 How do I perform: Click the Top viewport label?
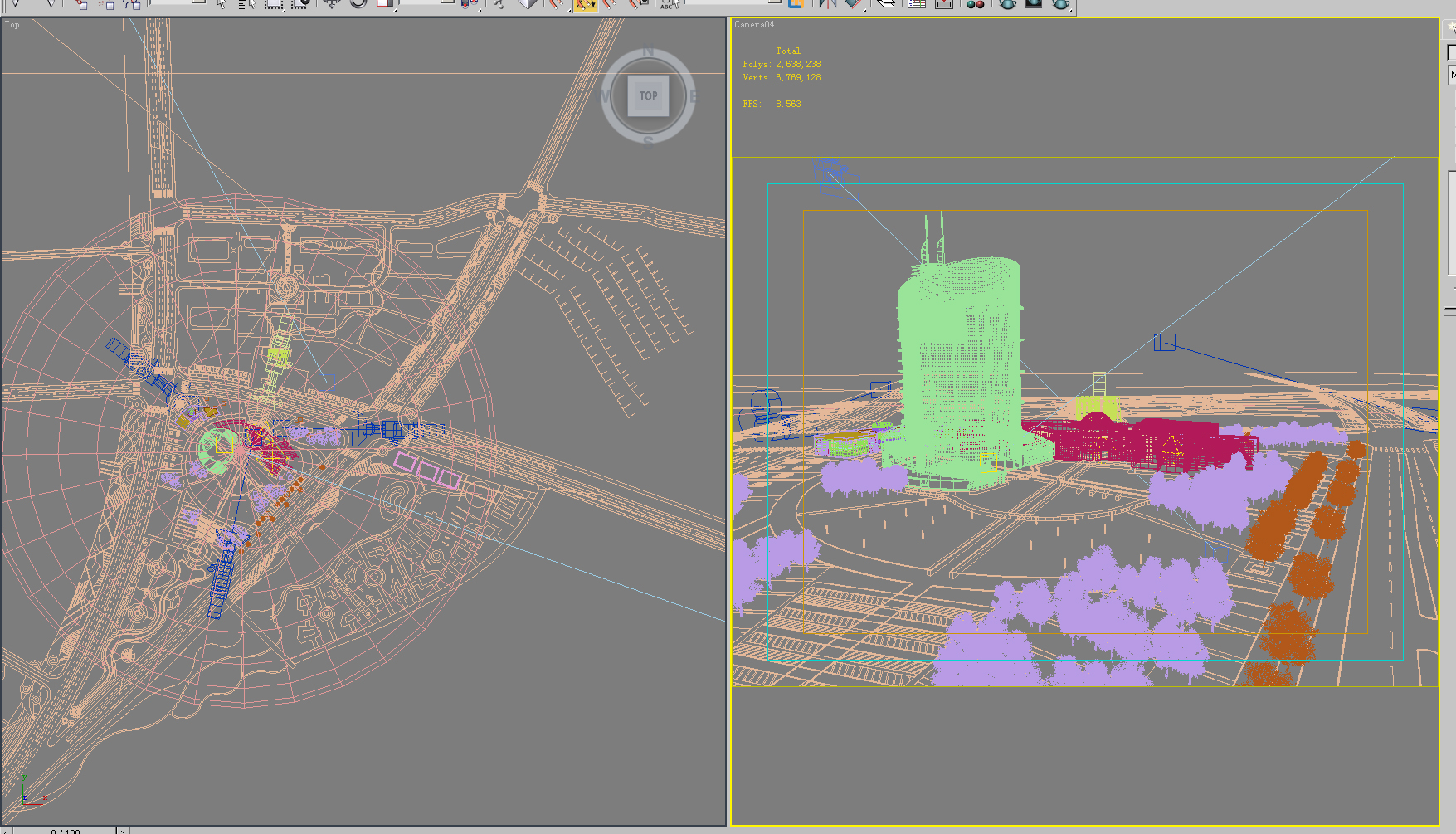[11, 24]
